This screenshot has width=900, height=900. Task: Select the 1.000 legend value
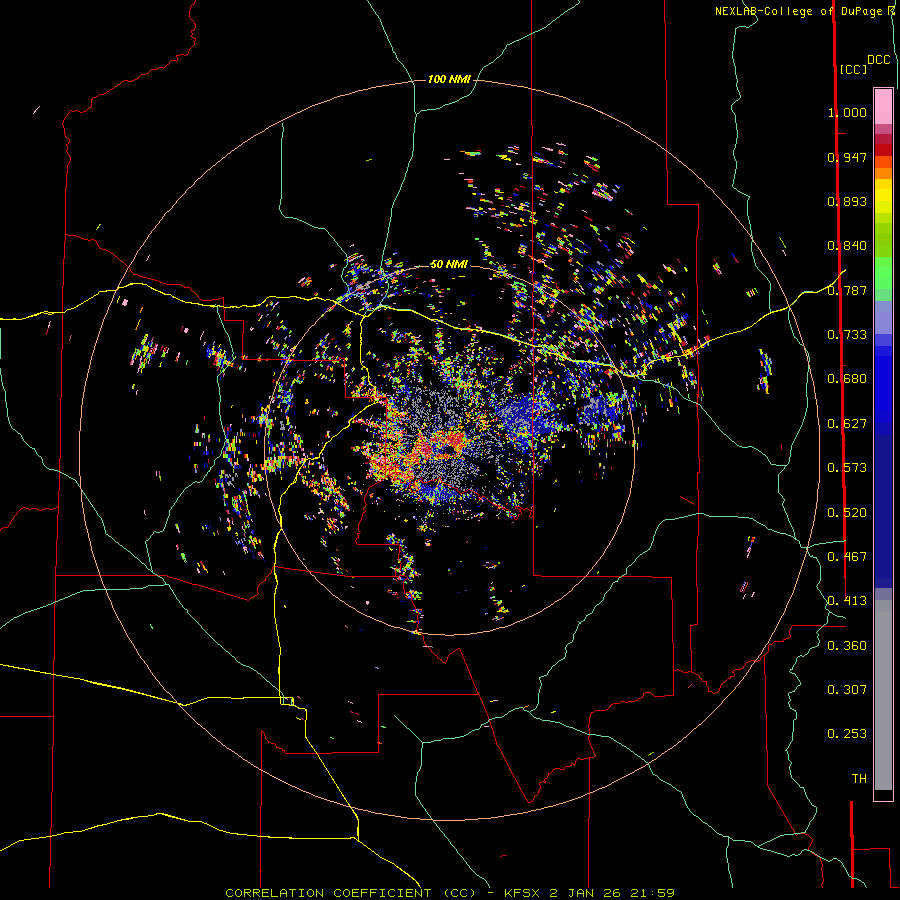(x=847, y=112)
